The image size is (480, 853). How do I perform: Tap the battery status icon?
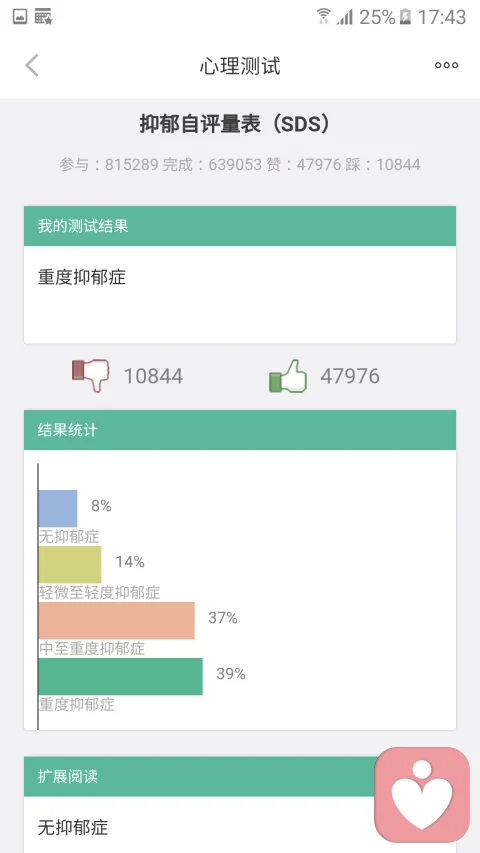[x=405, y=17]
